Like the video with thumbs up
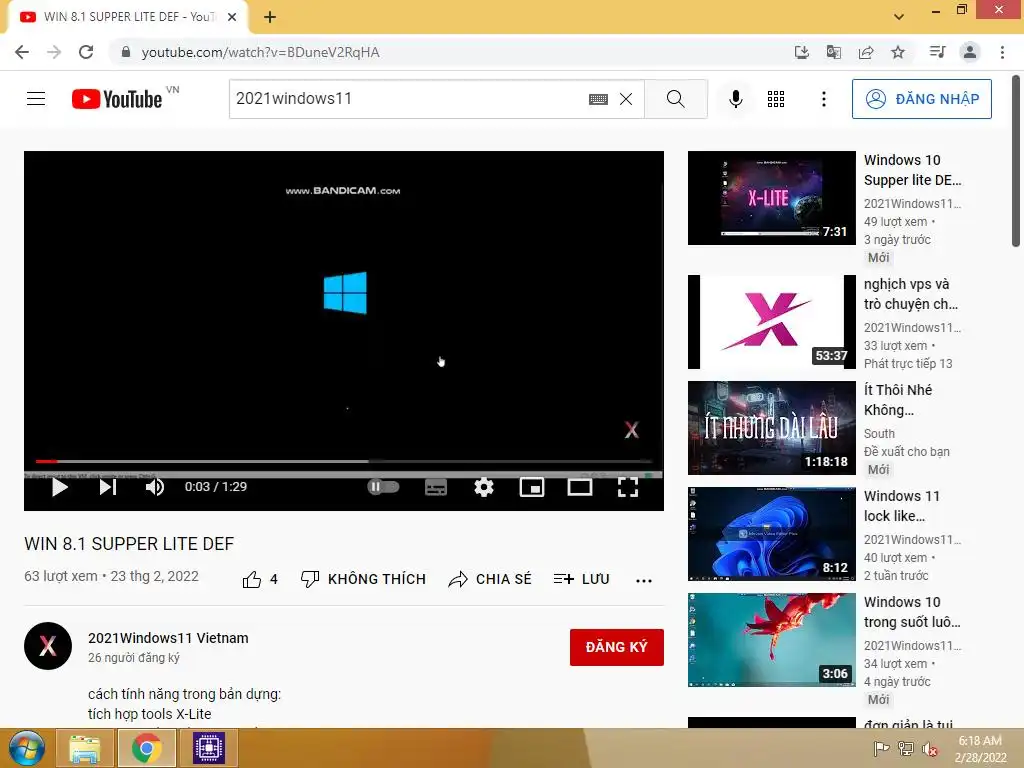Screen dimensions: 1024x768 pyautogui.click(x=260, y=579)
